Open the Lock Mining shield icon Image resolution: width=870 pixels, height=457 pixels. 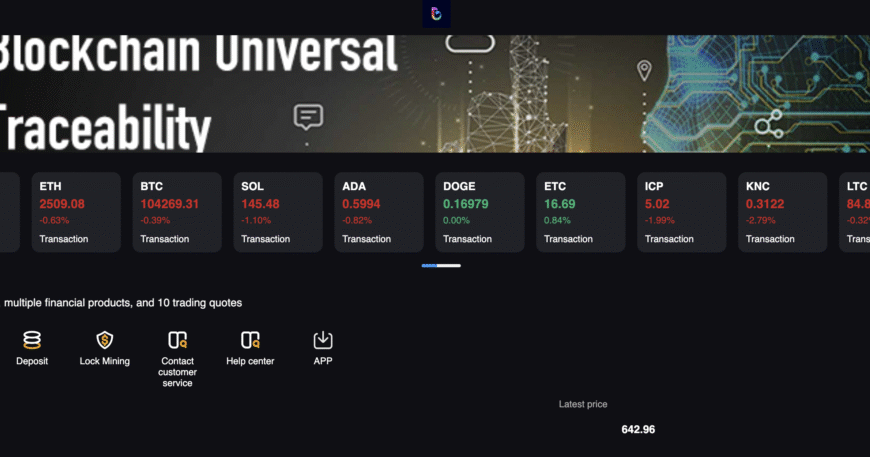click(104, 340)
